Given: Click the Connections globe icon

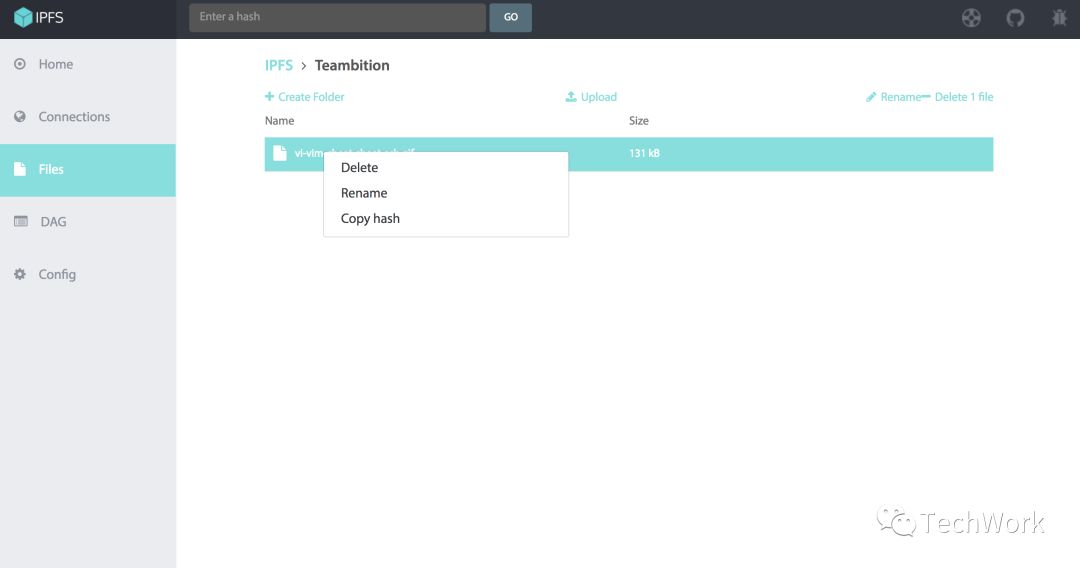Looking at the screenshot, I should tap(20, 116).
